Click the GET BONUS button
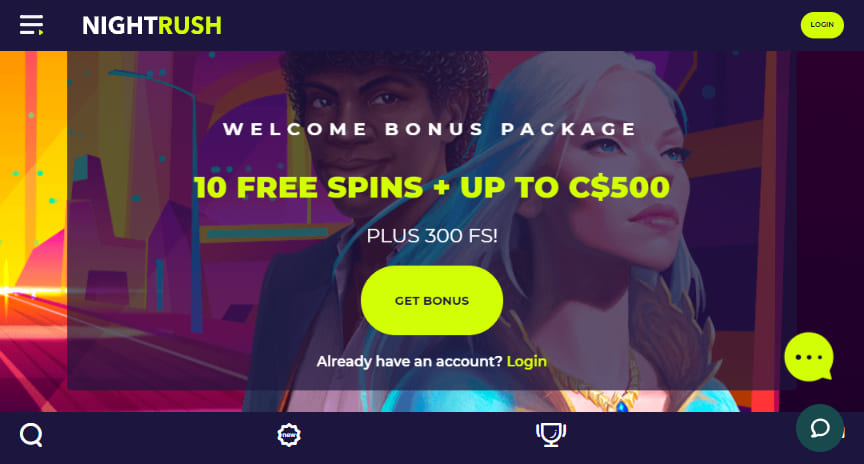Image resolution: width=864 pixels, height=464 pixels. tap(432, 300)
